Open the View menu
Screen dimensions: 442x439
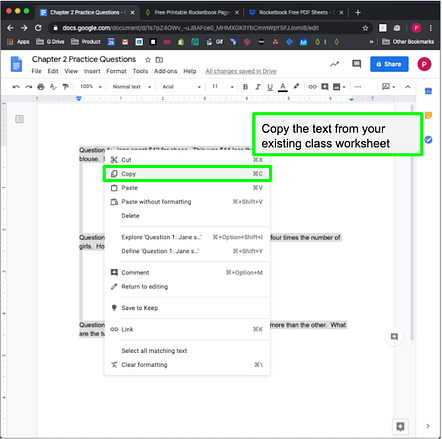coord(71,71)
